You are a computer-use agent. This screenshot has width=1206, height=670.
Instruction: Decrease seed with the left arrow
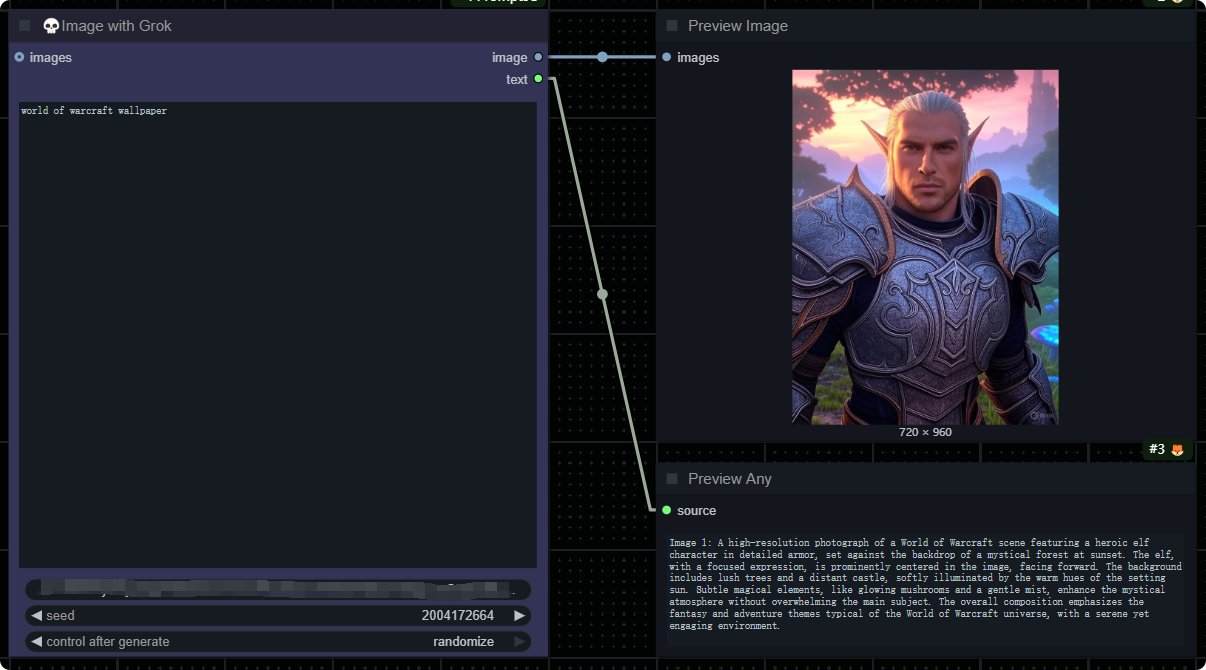37,616
